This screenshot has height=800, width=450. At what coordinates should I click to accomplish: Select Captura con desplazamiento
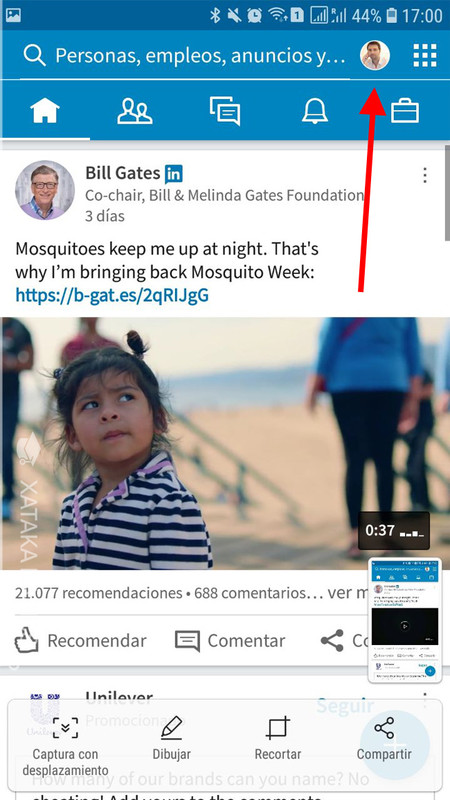pos(65,745)
